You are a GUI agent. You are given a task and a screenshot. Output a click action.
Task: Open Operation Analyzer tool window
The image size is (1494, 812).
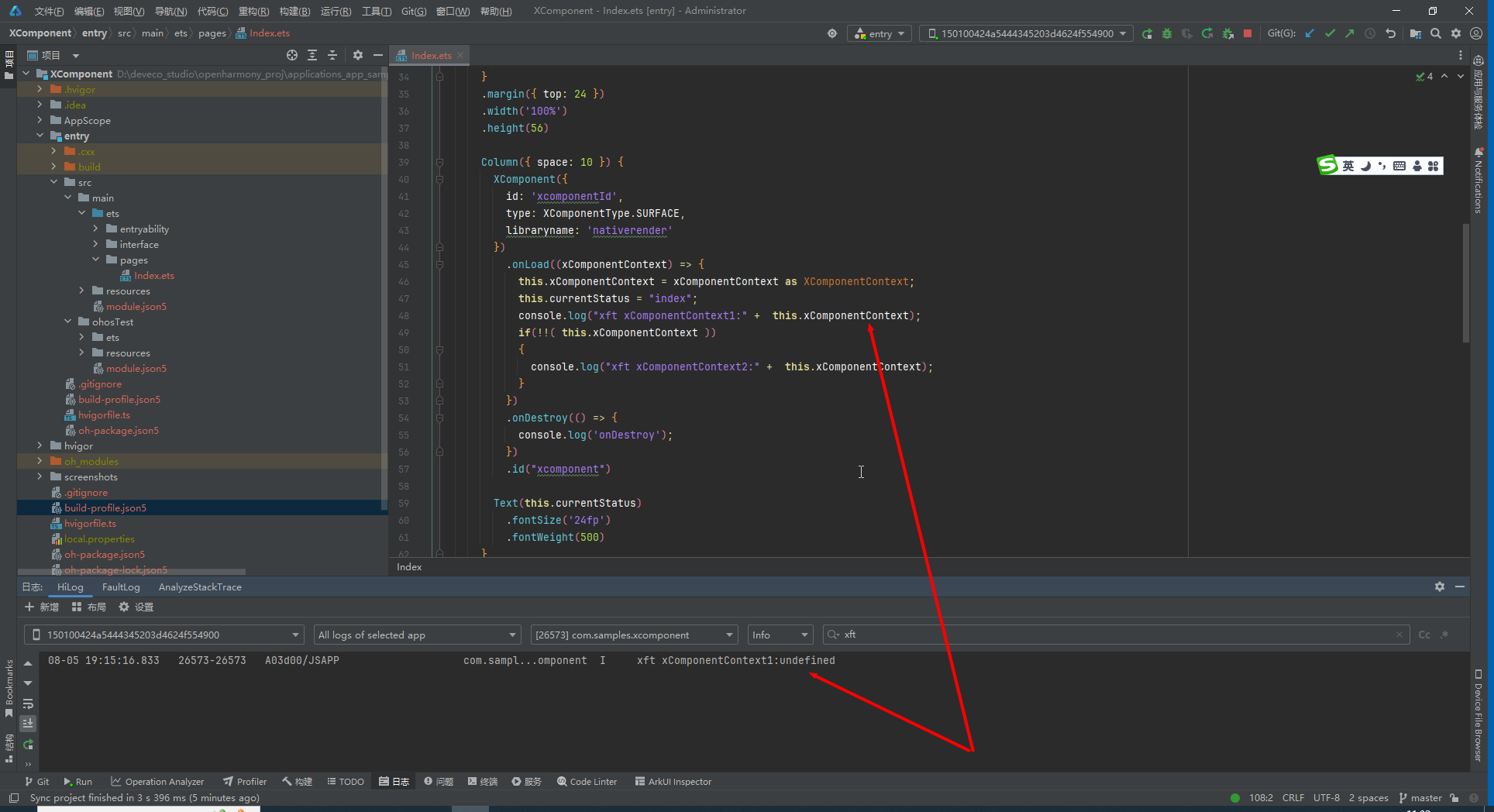coord(157,781)
